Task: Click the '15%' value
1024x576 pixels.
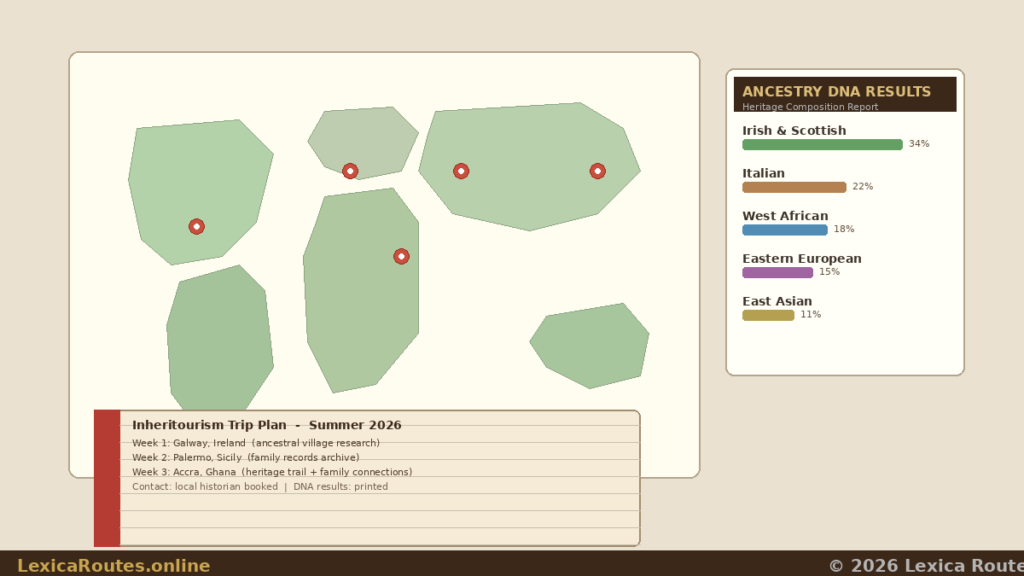Action: [x=829, y=272]
